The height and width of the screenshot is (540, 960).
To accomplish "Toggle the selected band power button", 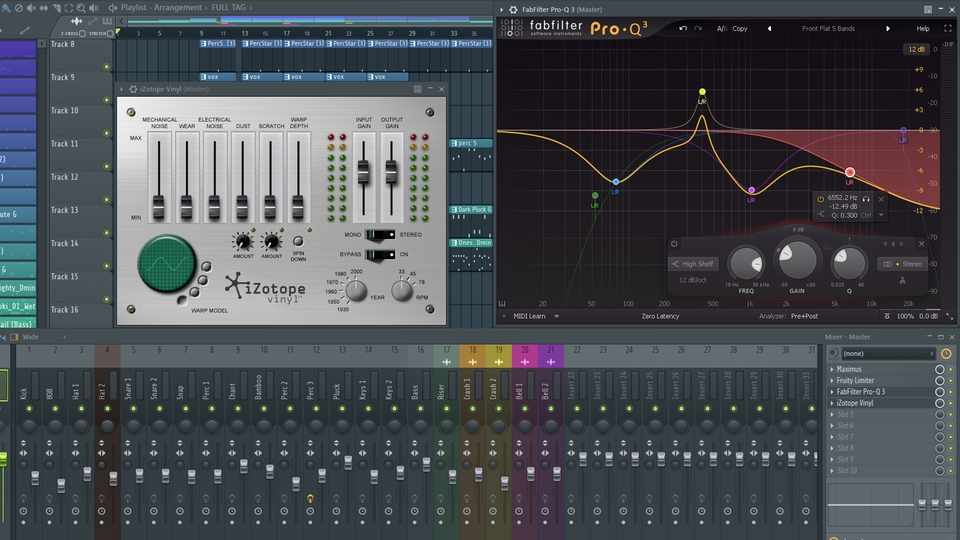I will (x=674, y=244).
